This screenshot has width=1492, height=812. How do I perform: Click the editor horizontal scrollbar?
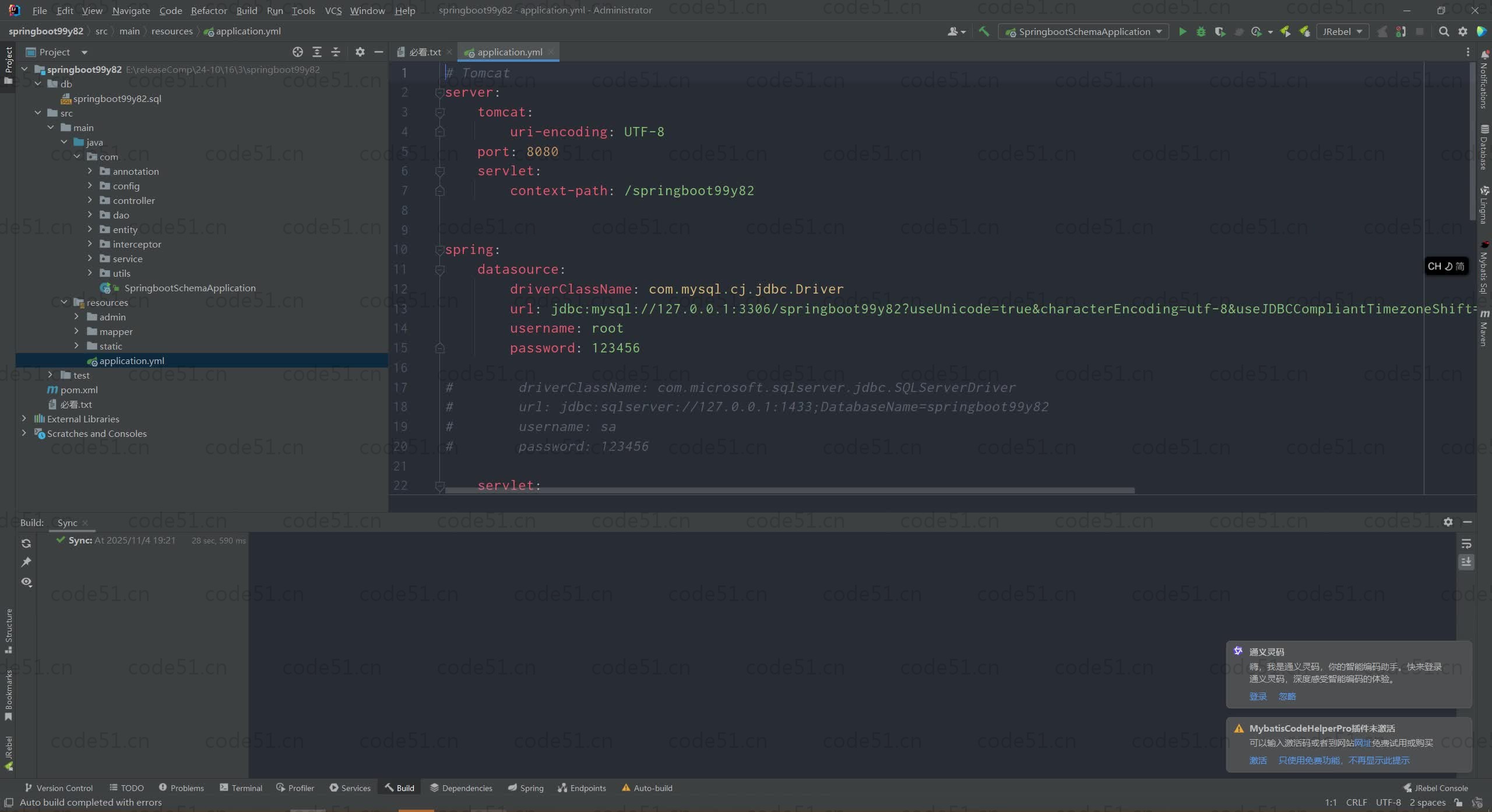pyautogui.click(x=789, y=490)
